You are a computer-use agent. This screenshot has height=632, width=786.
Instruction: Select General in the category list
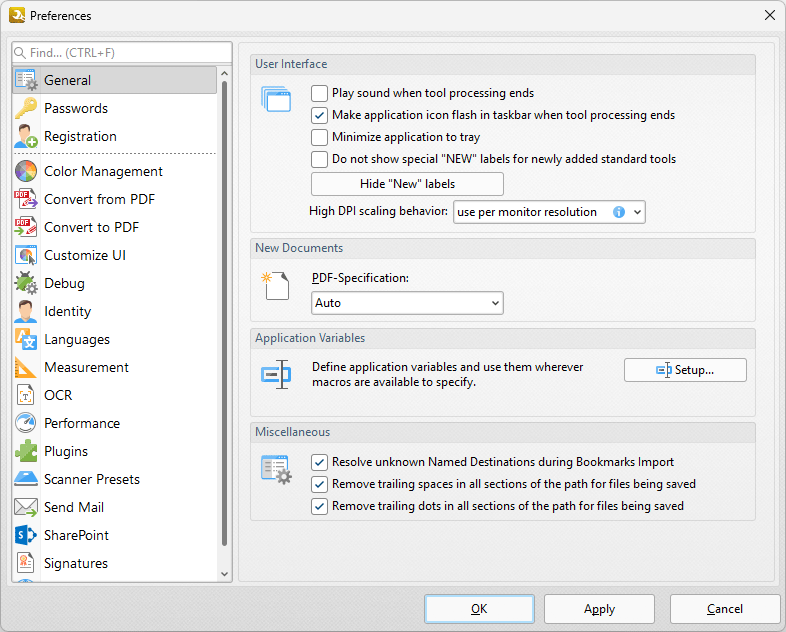114,80
